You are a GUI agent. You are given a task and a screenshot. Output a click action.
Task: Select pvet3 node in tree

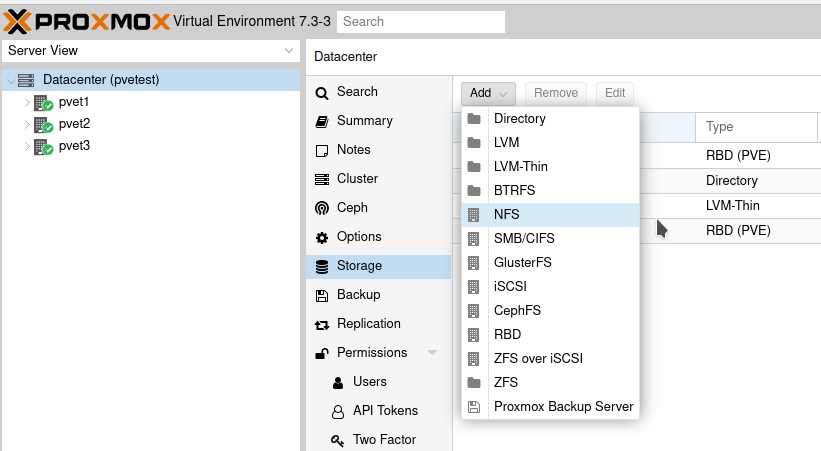pyautogui.click(x=74, y=146)
